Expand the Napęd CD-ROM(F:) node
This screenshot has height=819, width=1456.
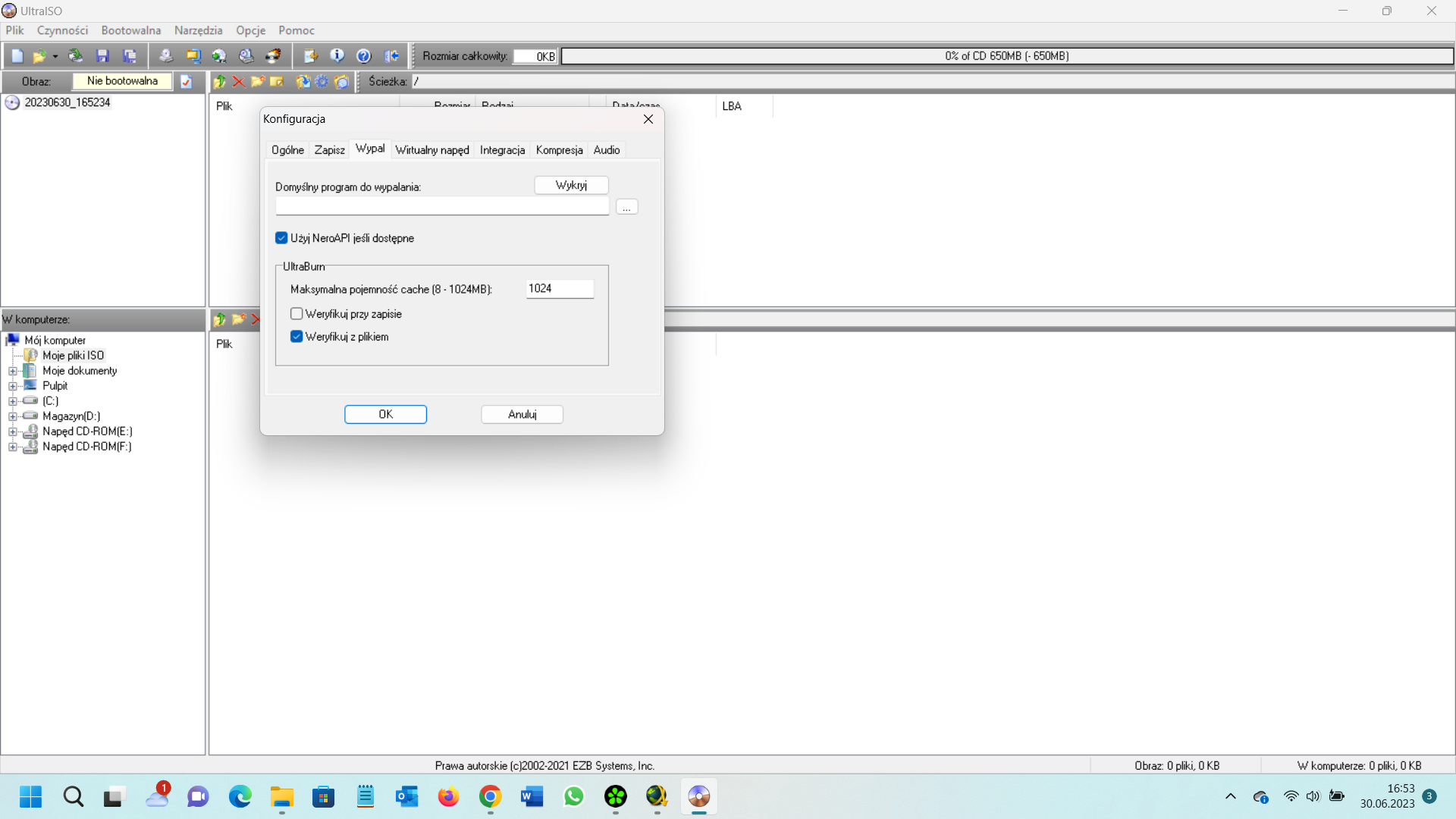coord(12,447)
